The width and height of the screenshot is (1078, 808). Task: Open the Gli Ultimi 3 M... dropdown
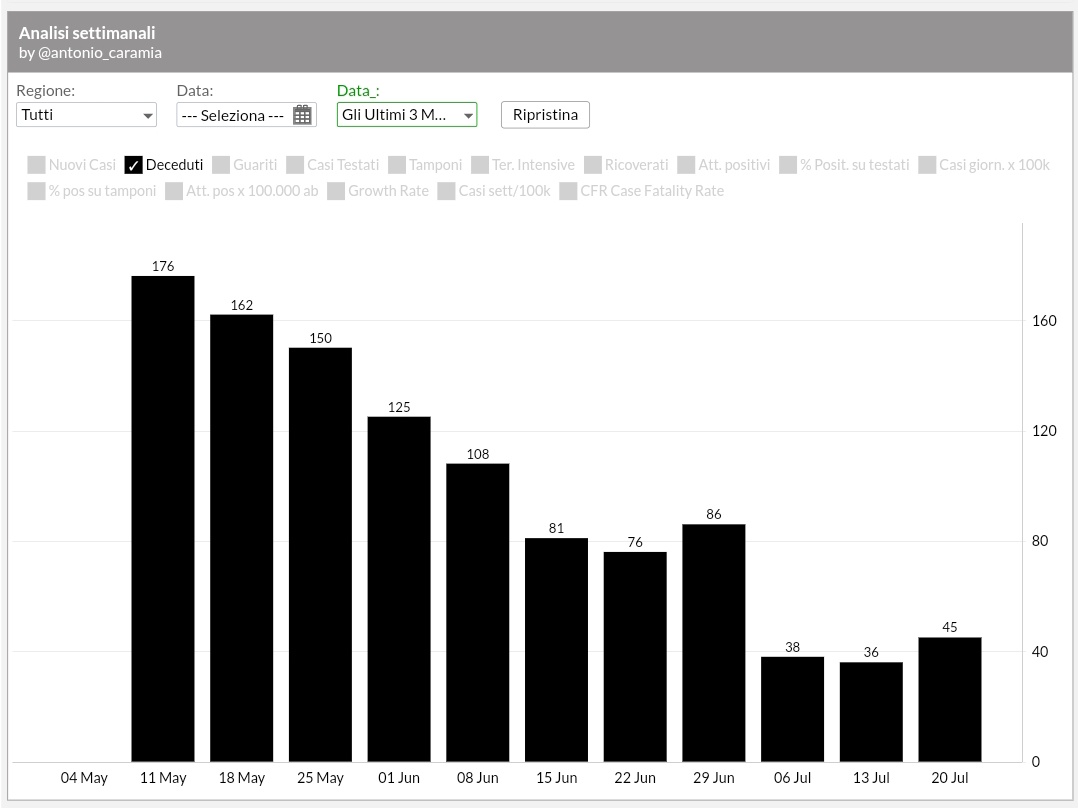(x=407, y=115)
